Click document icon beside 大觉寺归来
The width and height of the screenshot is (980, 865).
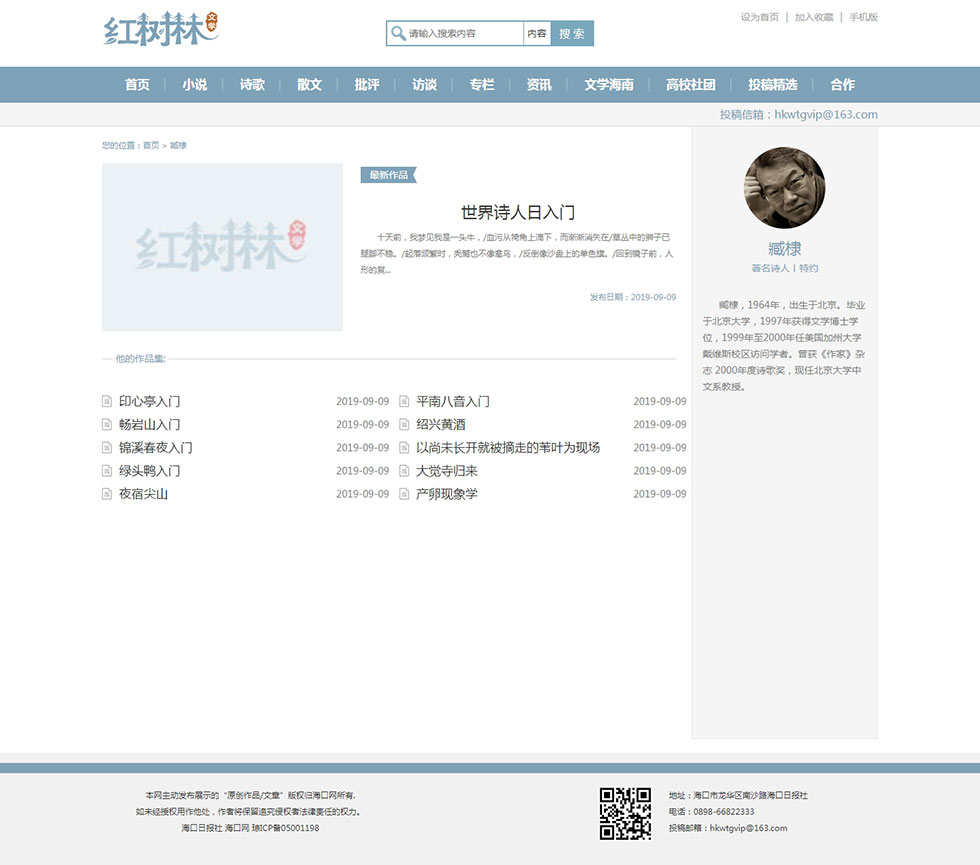point(405,471)
